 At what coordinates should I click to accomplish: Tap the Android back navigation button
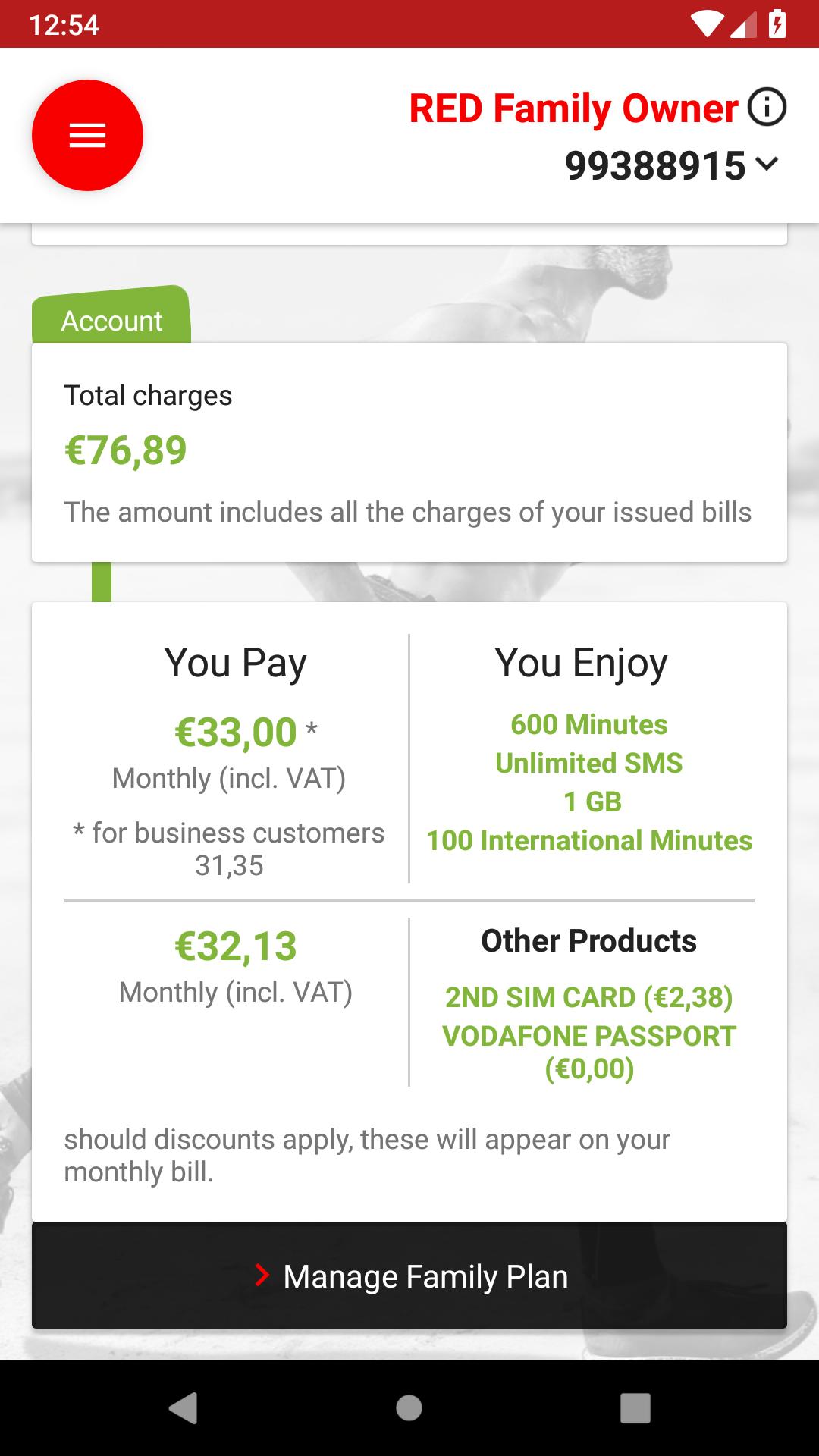(183, 1407)
